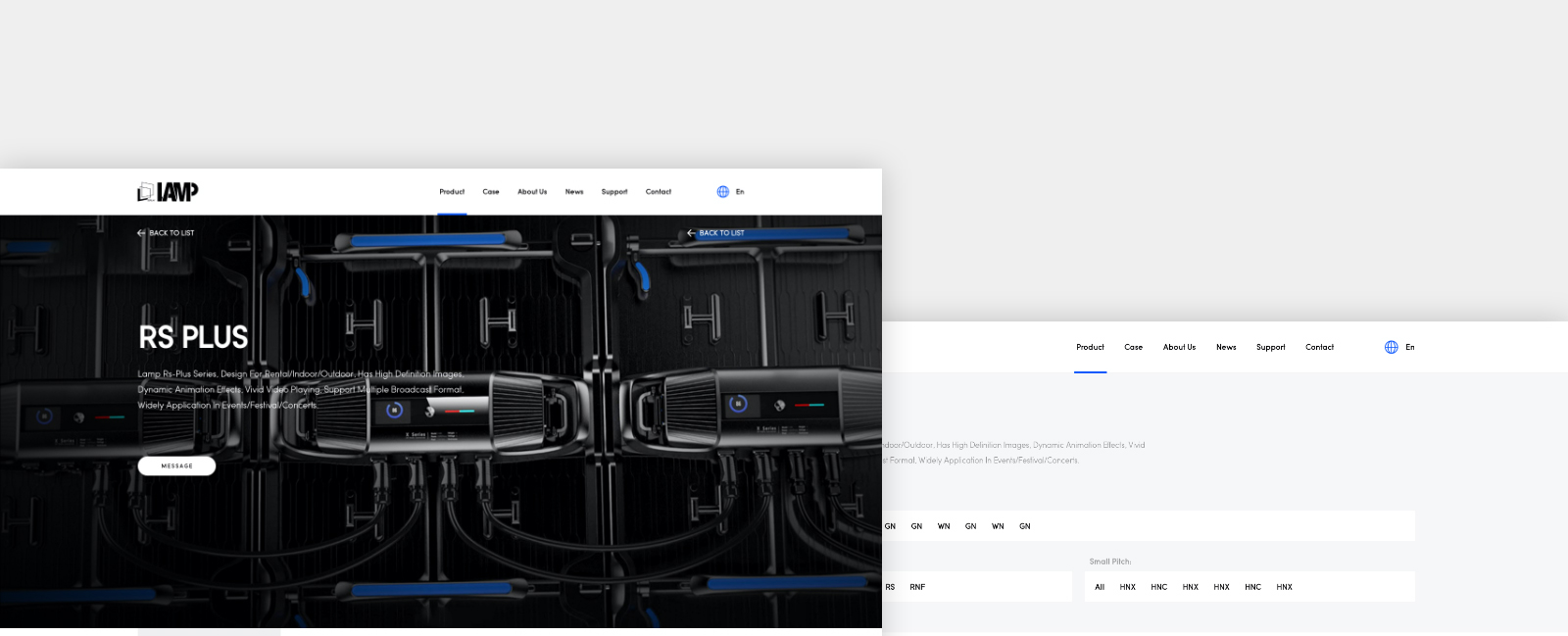This screenshot has height=636, width=1568.
Task: Open the En language selector on filter page
Action: tap(1409, 347)
